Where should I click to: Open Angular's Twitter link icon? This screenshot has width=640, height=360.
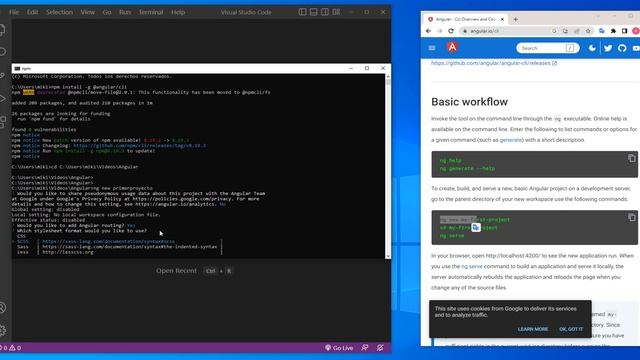coord(608,48)
